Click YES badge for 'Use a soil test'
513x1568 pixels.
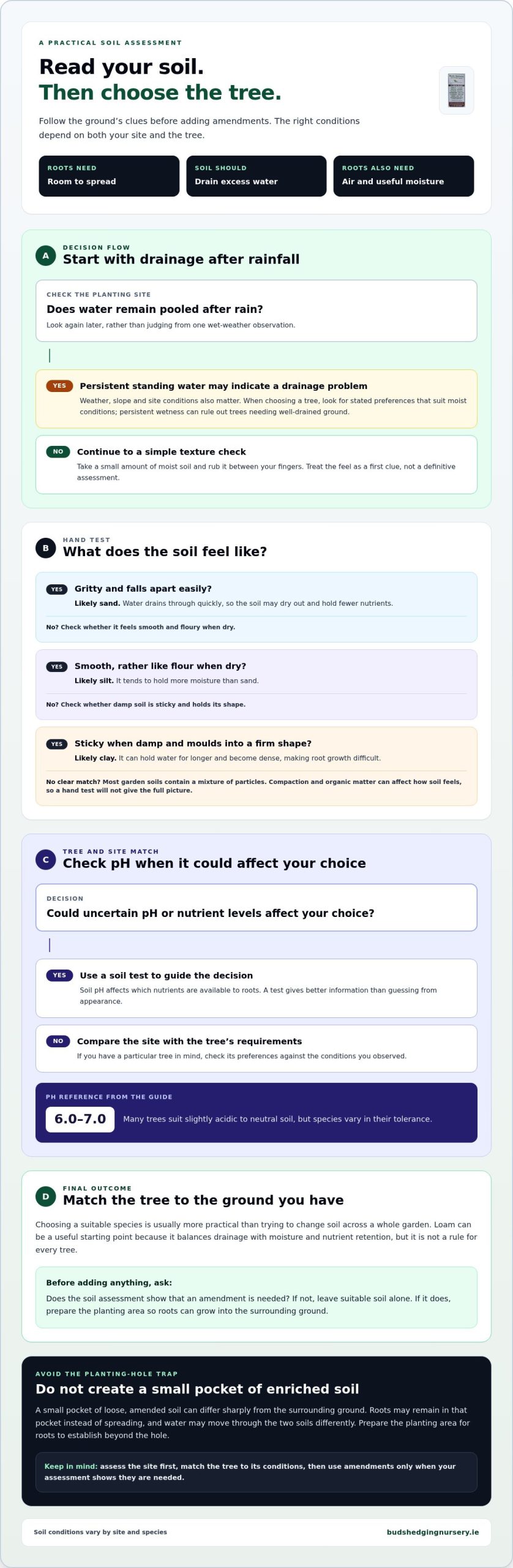[x=59, y=975]
